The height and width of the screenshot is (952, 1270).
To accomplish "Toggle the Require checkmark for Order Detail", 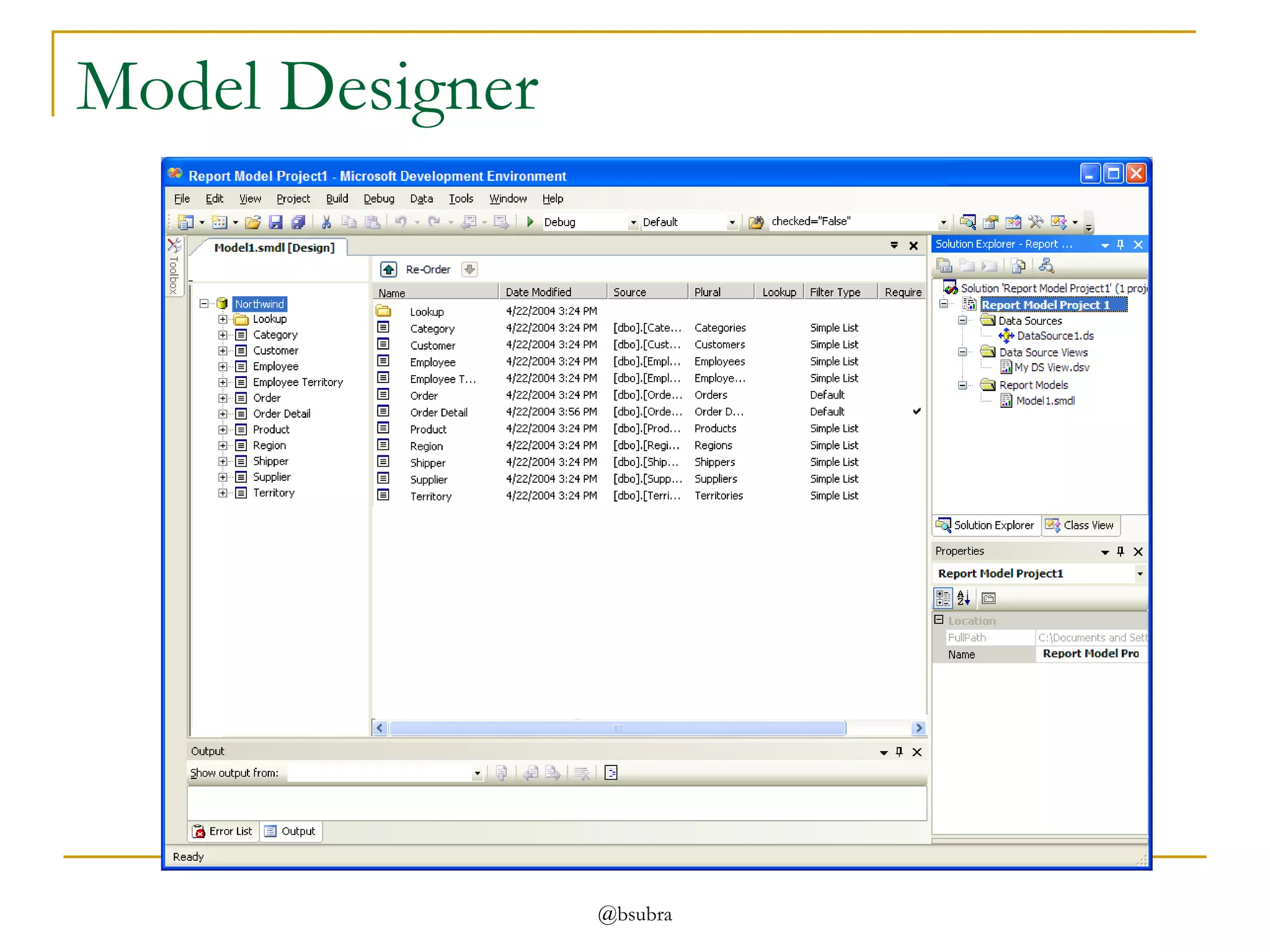I will pos(917,411).
